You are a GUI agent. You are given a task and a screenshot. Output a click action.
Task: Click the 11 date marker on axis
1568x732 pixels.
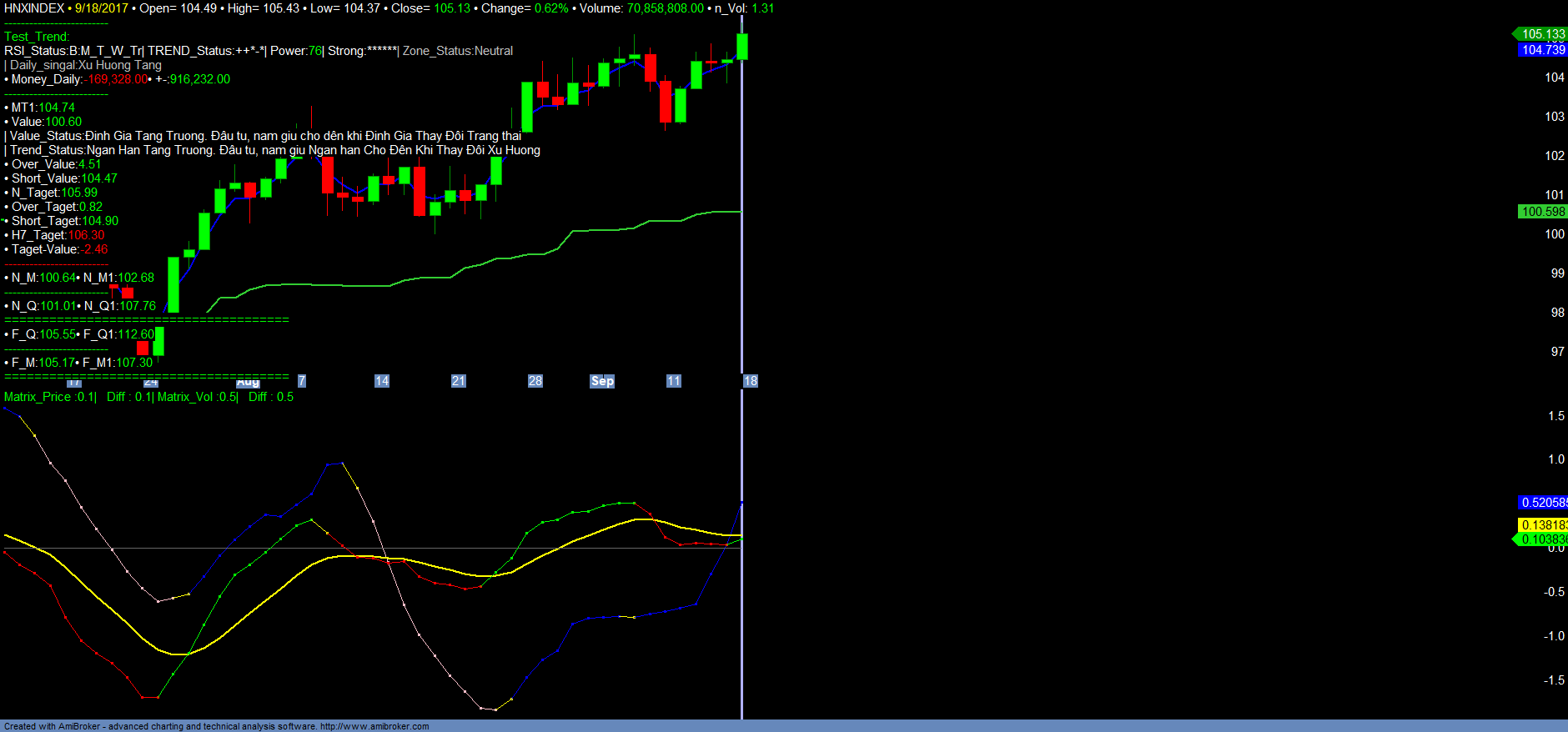674,381
